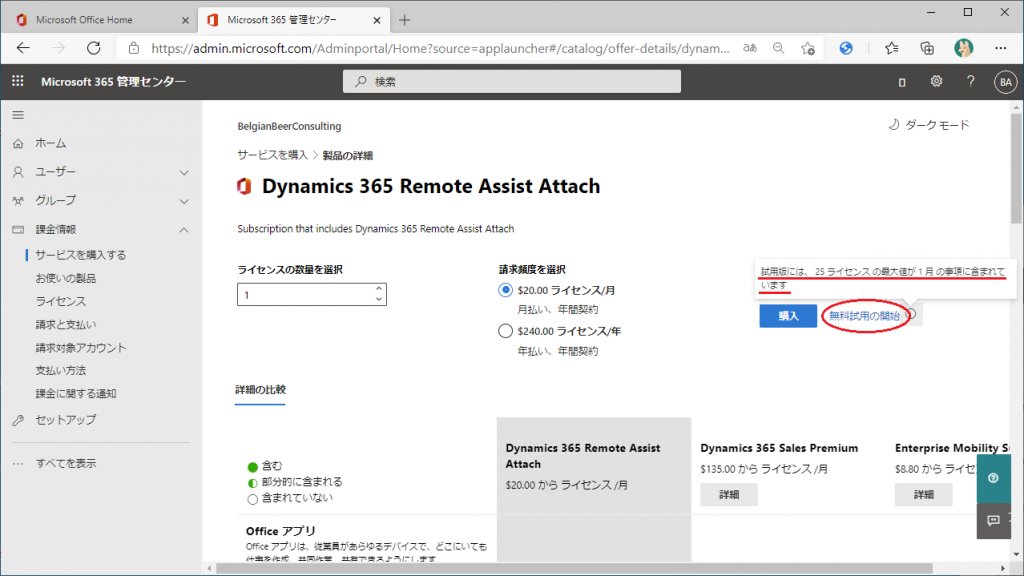Click the browser forward arrow
The image size is (1024, 576).
59,48
